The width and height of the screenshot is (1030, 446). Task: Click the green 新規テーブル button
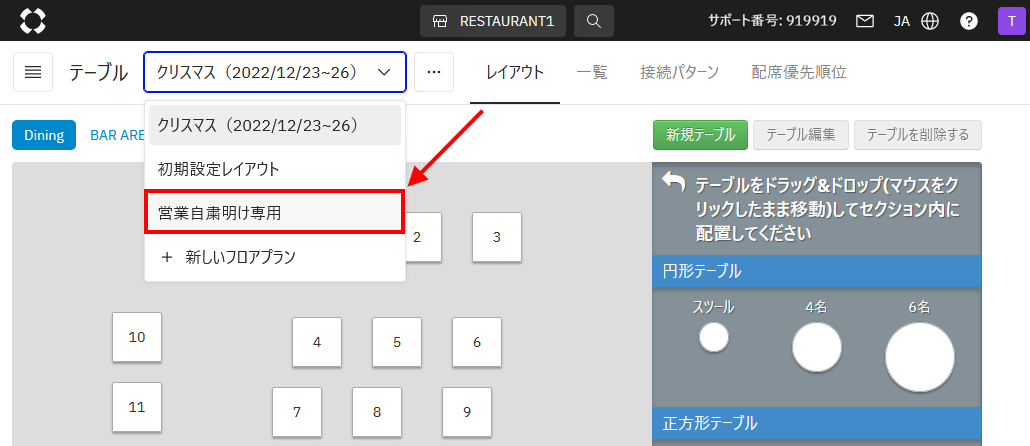coord(700,135)
